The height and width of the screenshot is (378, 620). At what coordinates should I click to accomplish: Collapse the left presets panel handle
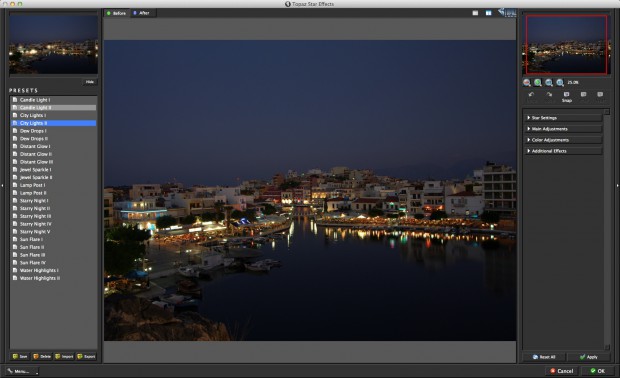click(x=2, y=185)
